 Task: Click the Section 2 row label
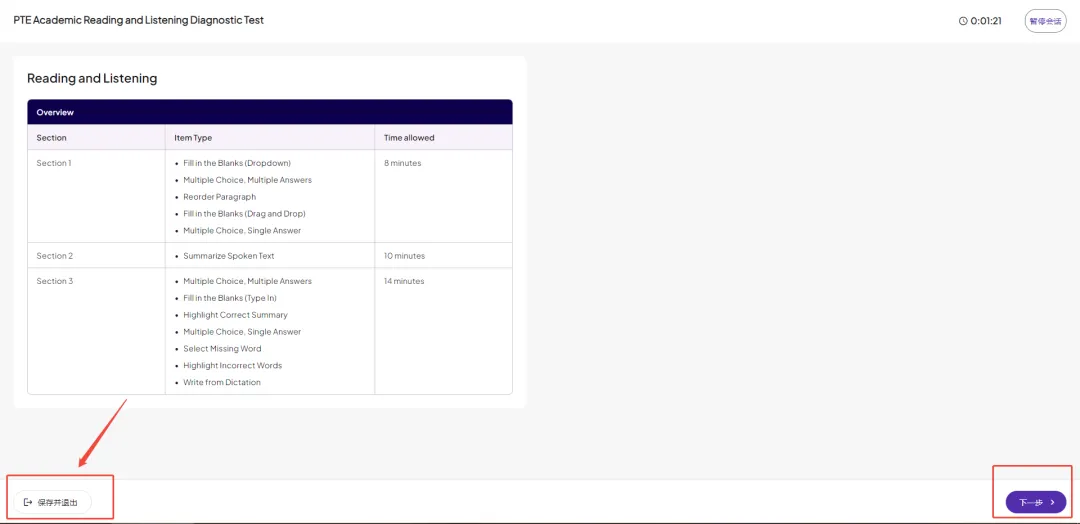54,255
